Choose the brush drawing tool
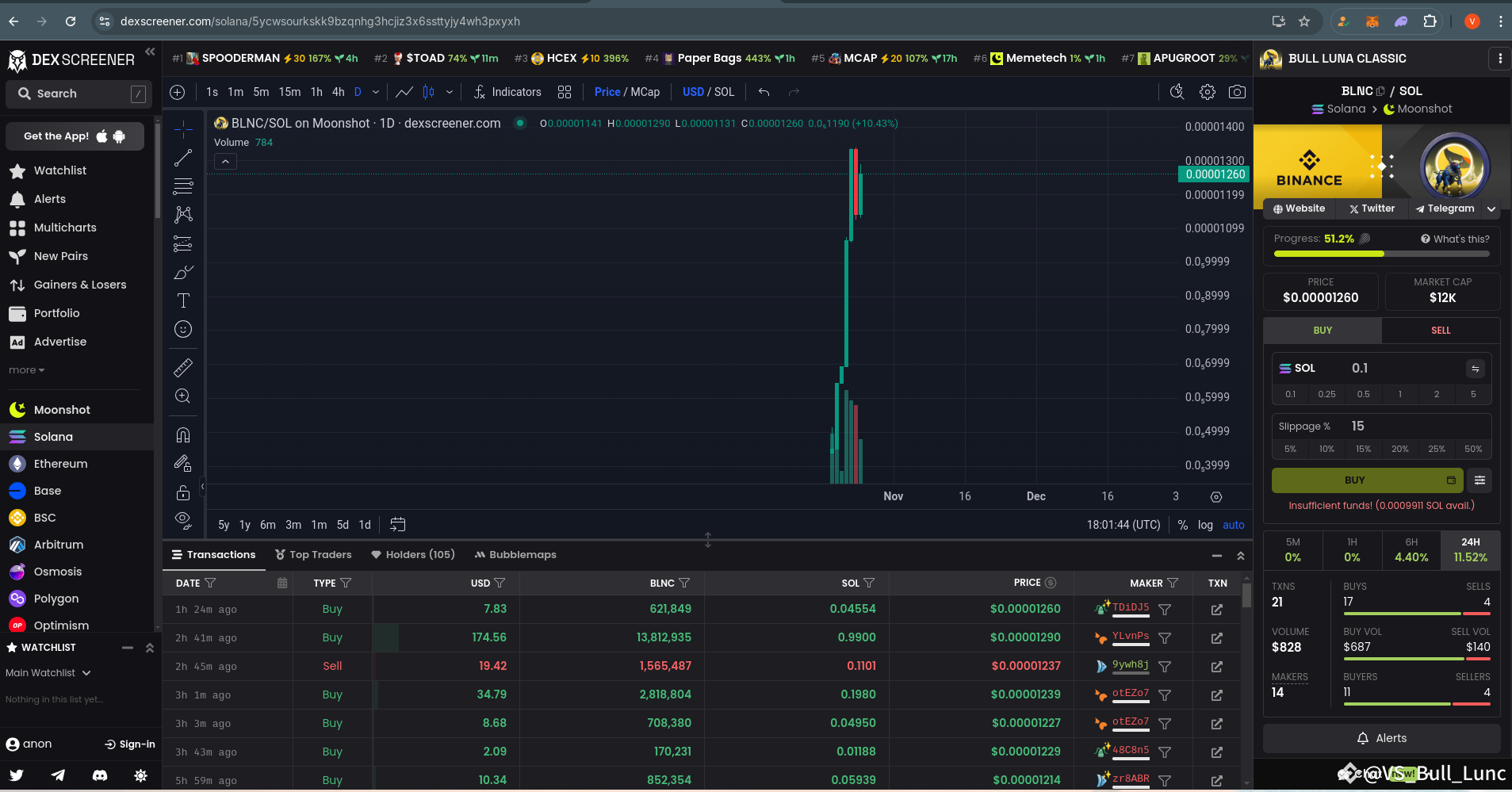 click(183, 272)
